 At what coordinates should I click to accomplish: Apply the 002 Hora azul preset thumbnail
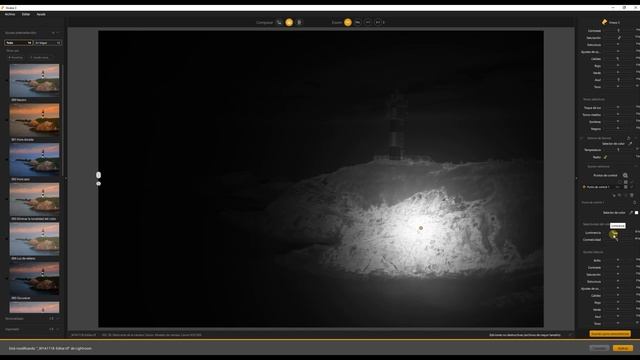(34, 159)
